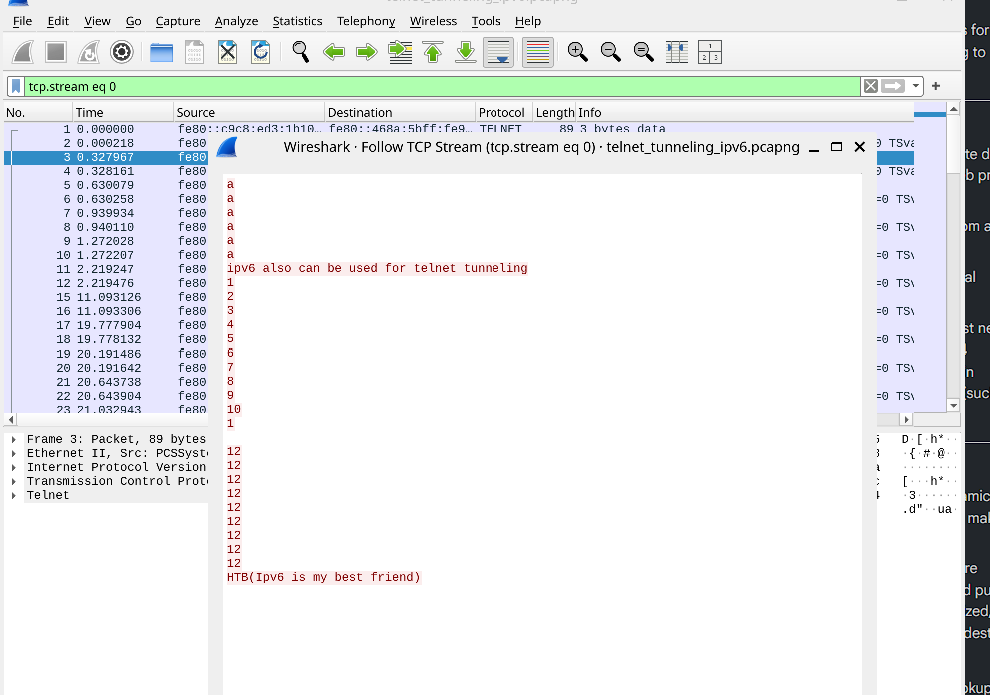This screenshot has width=990, height=695.
Task: Jump to the first packet
Action: click(432, 52)
